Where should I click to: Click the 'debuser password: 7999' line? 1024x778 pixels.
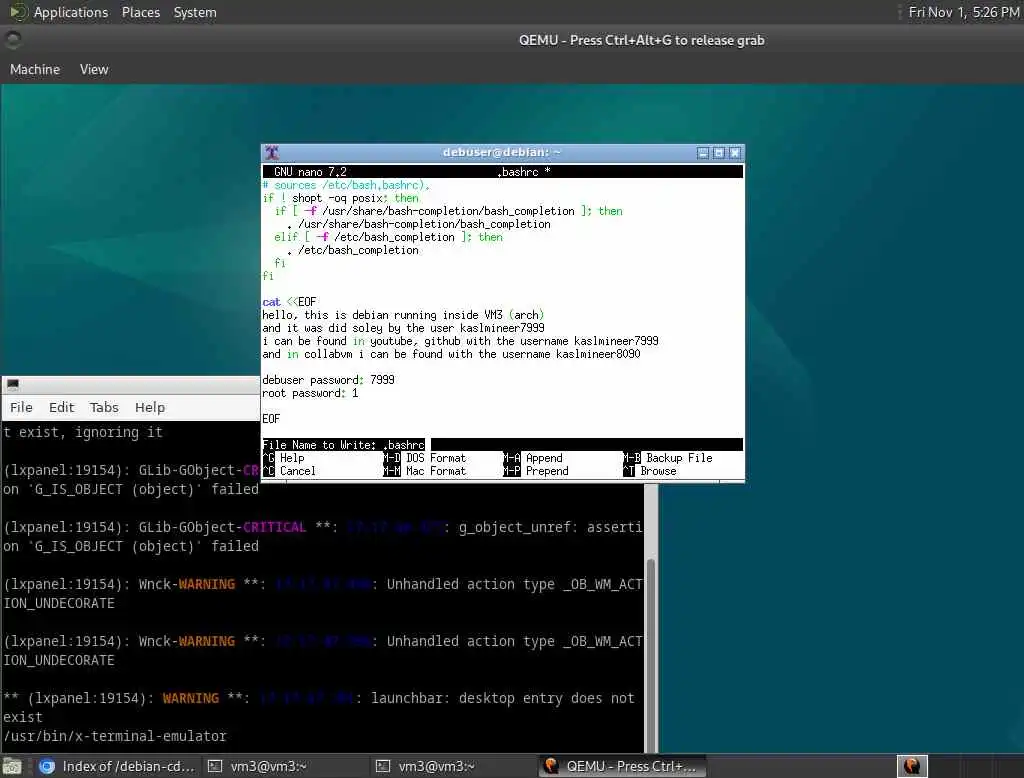(328, 380)
